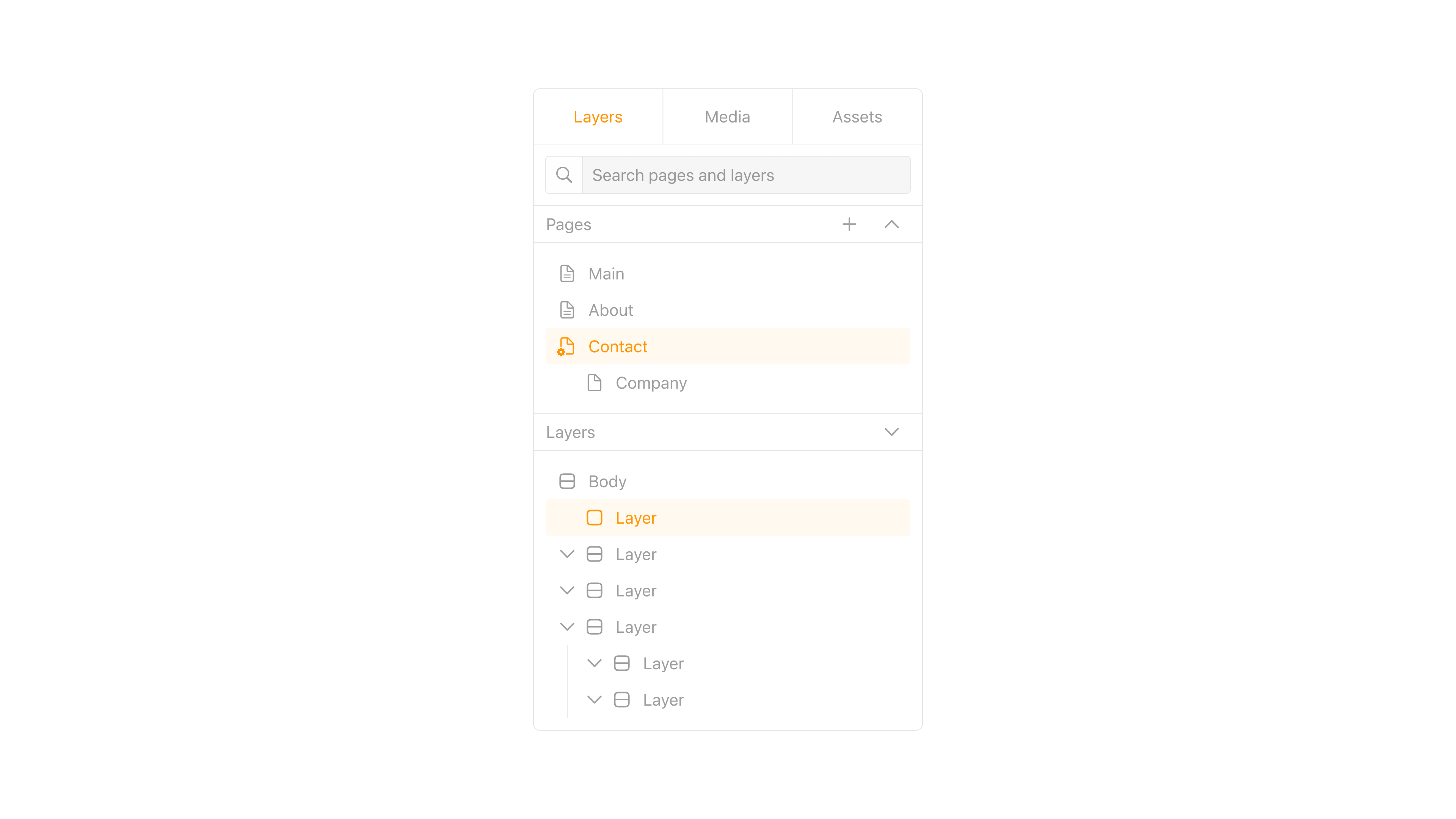Switch to the Media tab
The width and height of the screenshot is (1456, 819).
pos(728,116)
